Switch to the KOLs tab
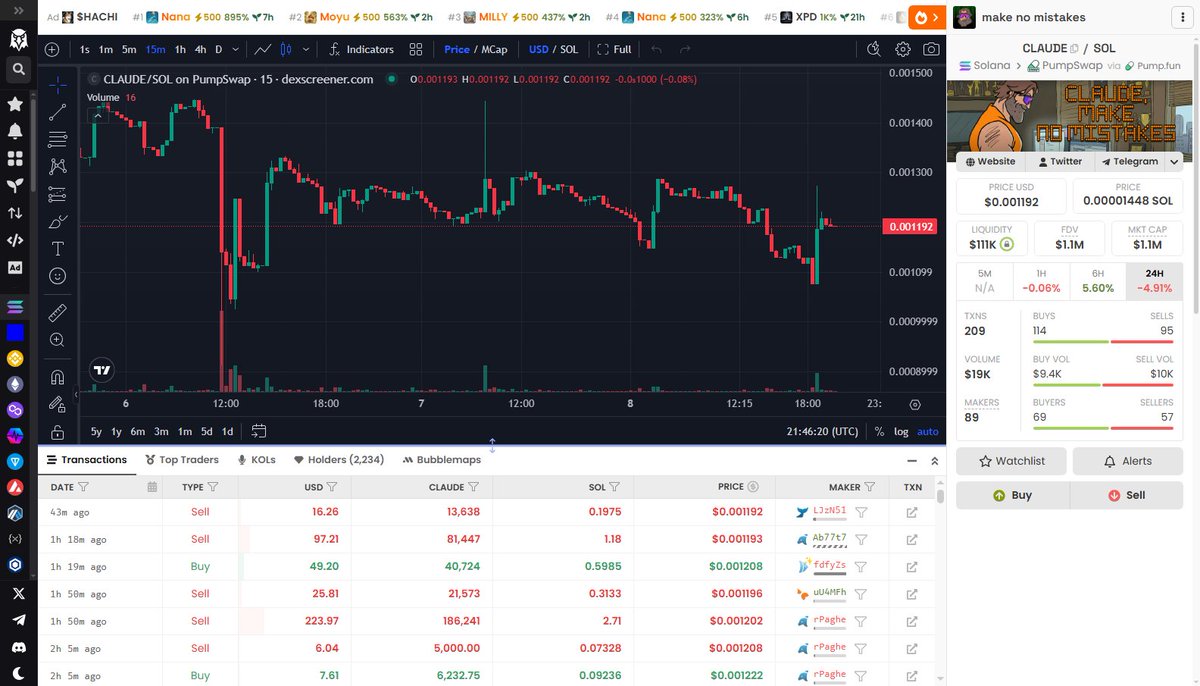This screenshot has height=686, width=1200. click(257, 460)
